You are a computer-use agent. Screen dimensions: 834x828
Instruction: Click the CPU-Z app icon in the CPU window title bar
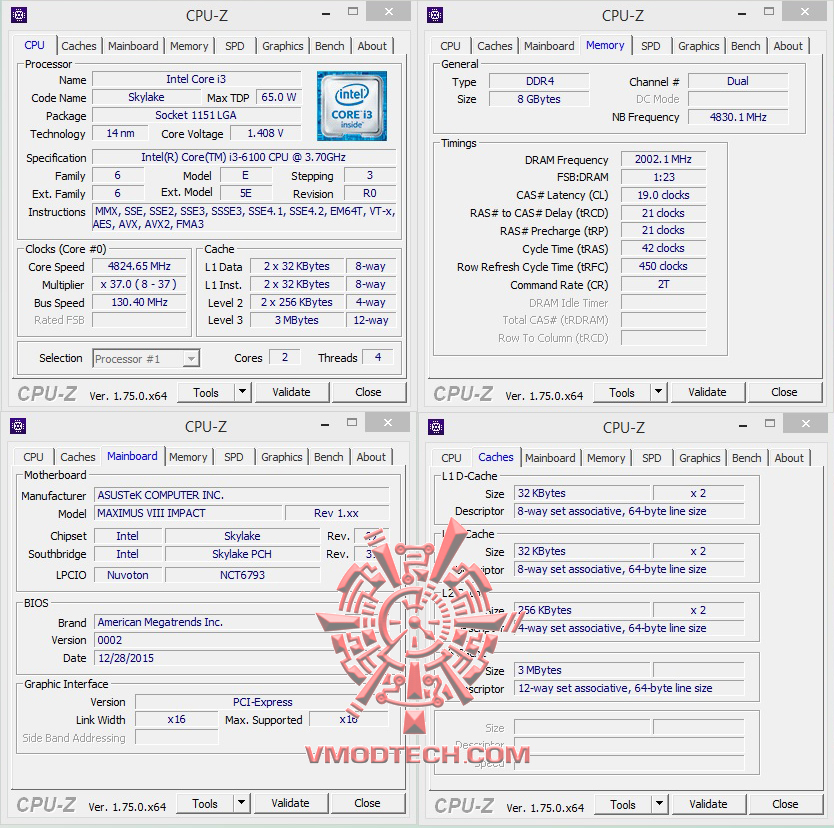click(x=19, y=15)
